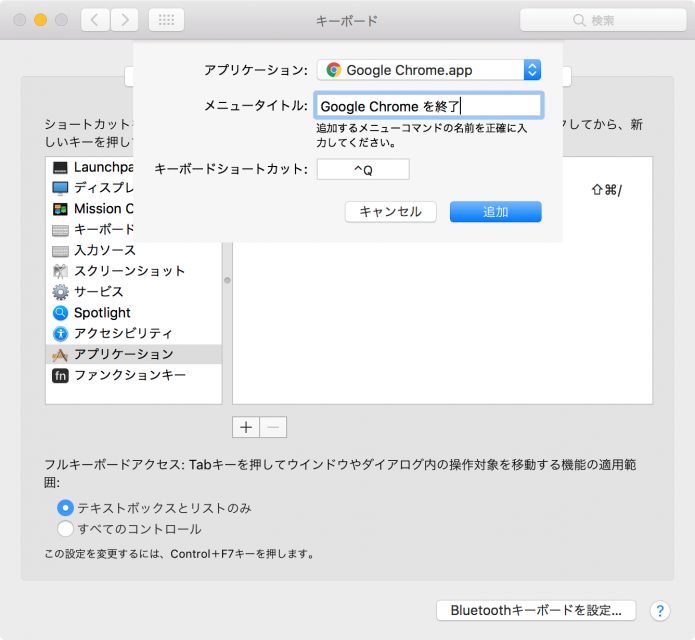Click the pane splitter handle dot
Viewport: 695px width, 640px height.
(x=227, y=280)
